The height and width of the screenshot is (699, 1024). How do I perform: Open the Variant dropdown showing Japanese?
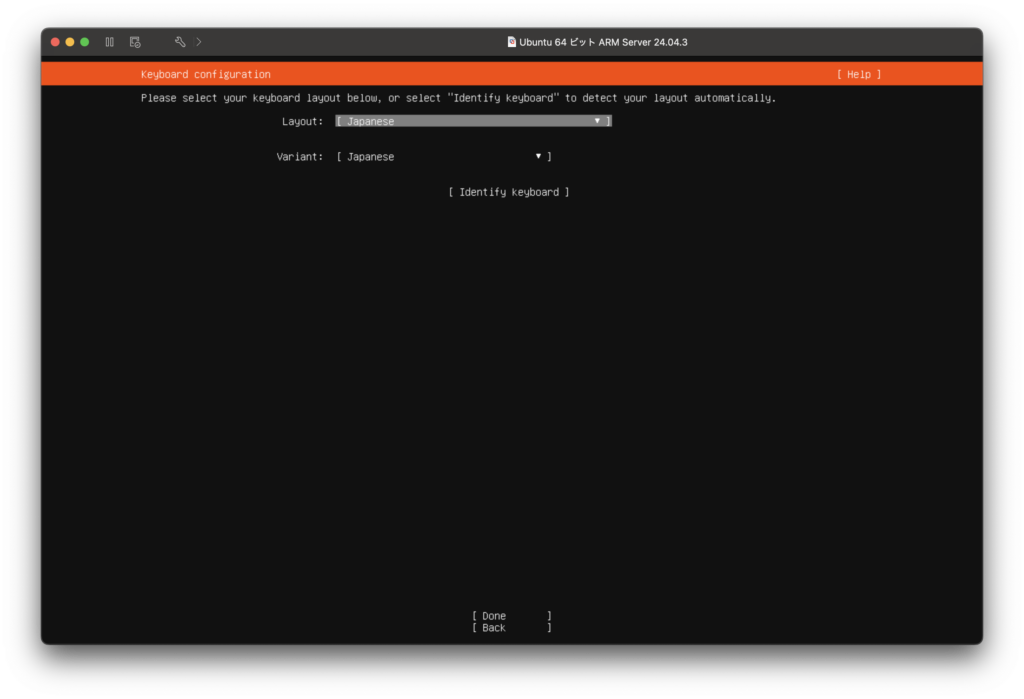pyautogui.click(x=443, y=157)
